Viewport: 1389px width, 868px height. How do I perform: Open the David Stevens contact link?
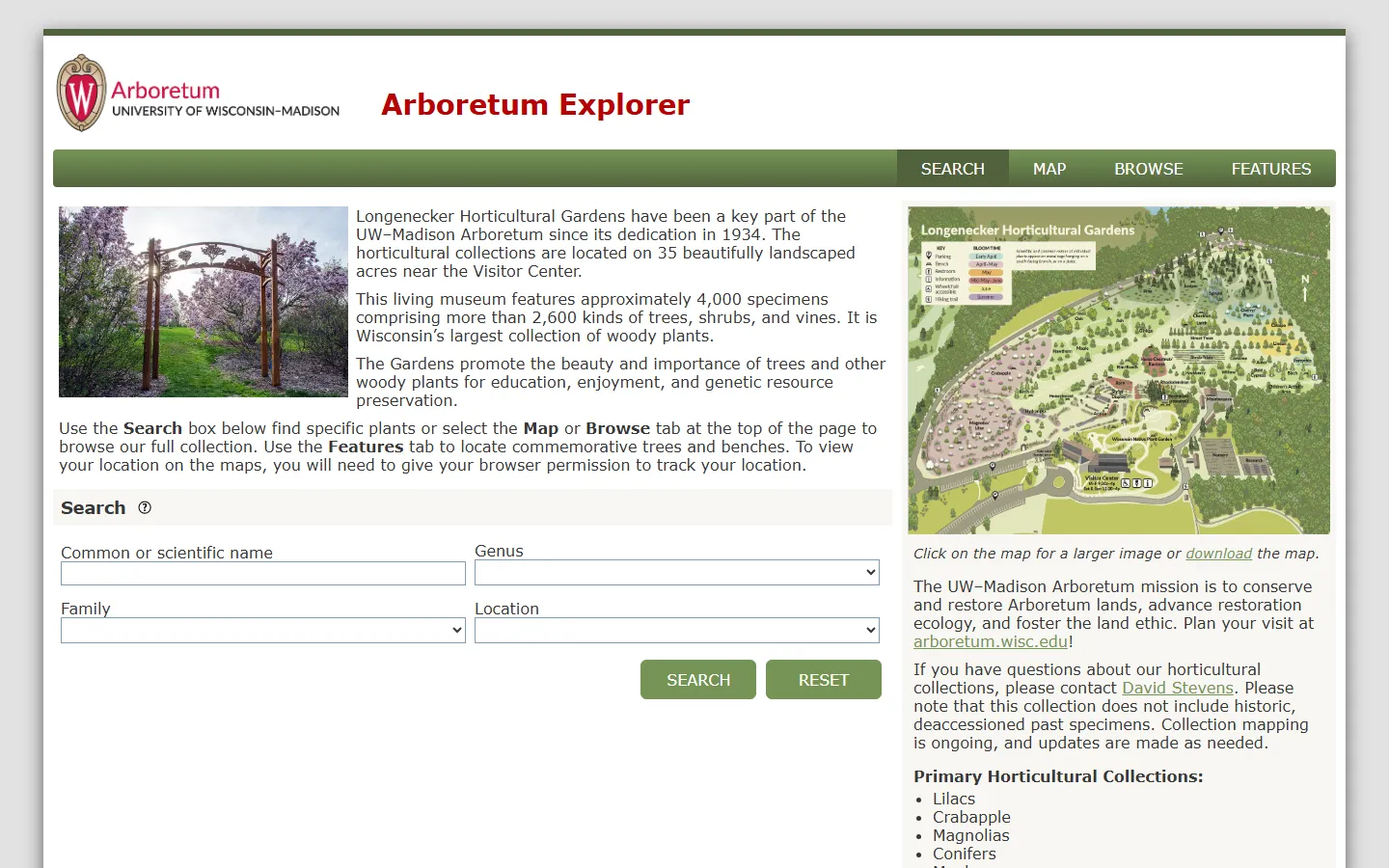tap(1178, 688)
